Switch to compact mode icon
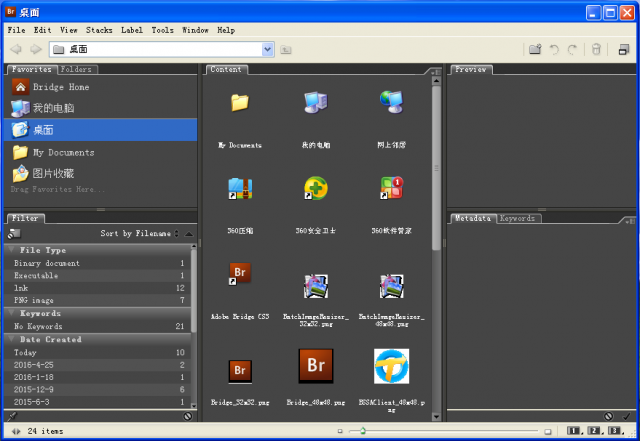This screenshot has width=640, height=441. pos(622,49)
